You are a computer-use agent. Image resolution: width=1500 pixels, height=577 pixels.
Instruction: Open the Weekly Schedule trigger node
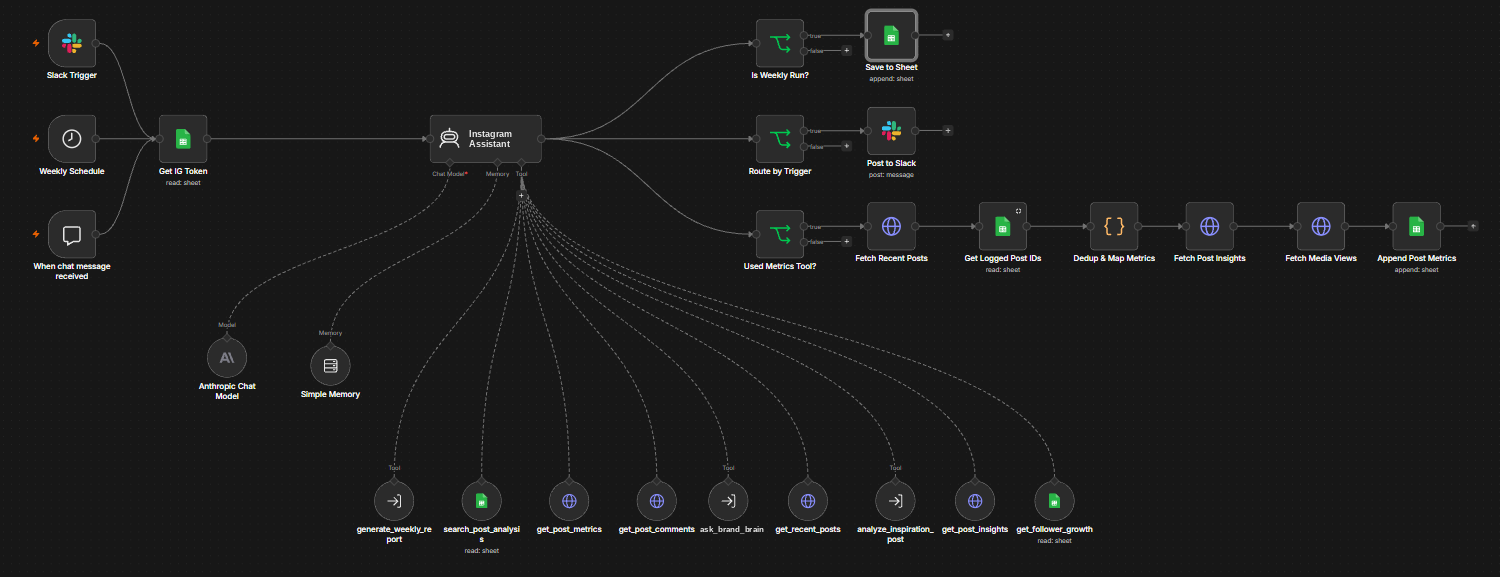pyautogui.click(x=72, y=139)
